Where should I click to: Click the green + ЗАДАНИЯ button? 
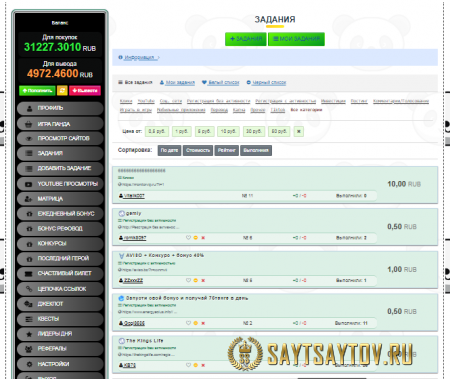(246, 39)
